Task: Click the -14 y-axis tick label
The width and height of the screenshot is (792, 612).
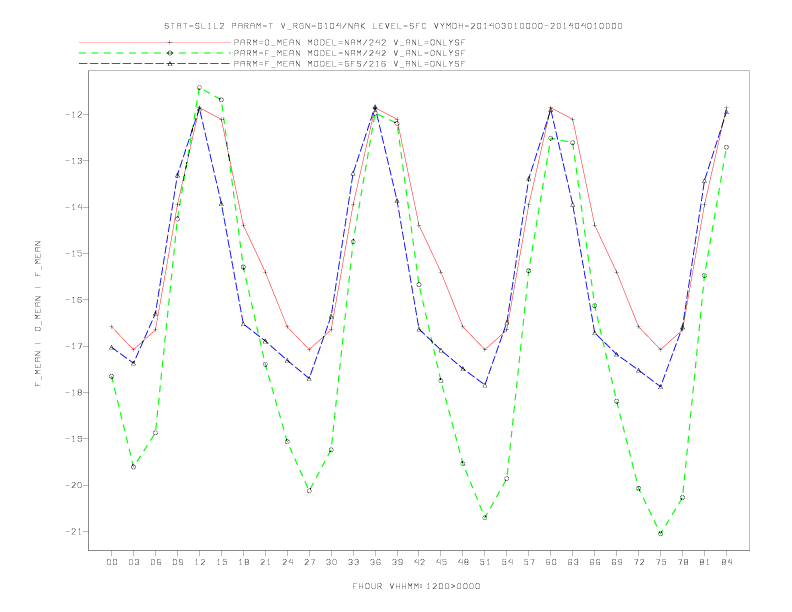Action: [x=75, y=207]
